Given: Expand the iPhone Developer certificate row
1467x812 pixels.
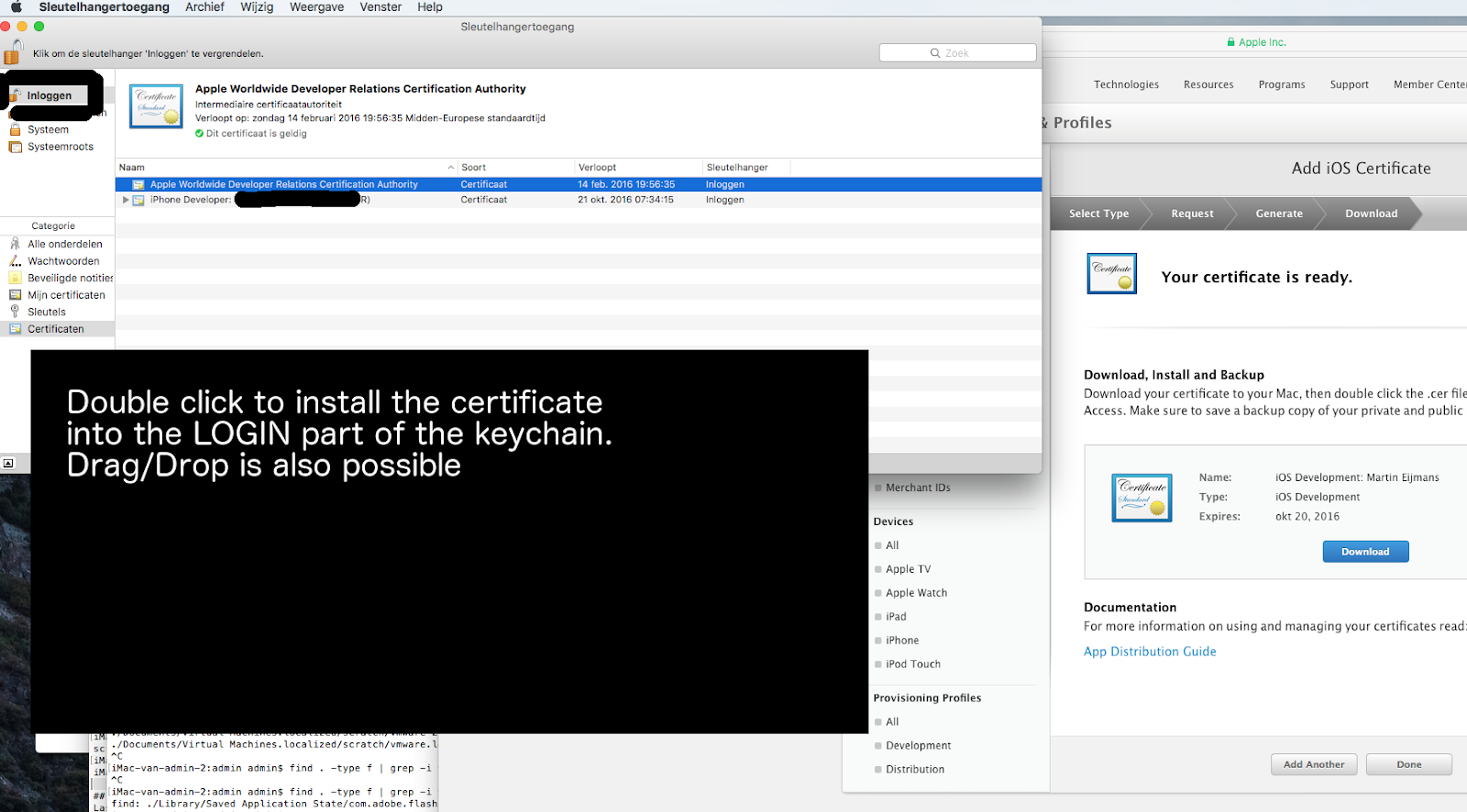Looking at the screenshot, I should (x=126, y=200).
